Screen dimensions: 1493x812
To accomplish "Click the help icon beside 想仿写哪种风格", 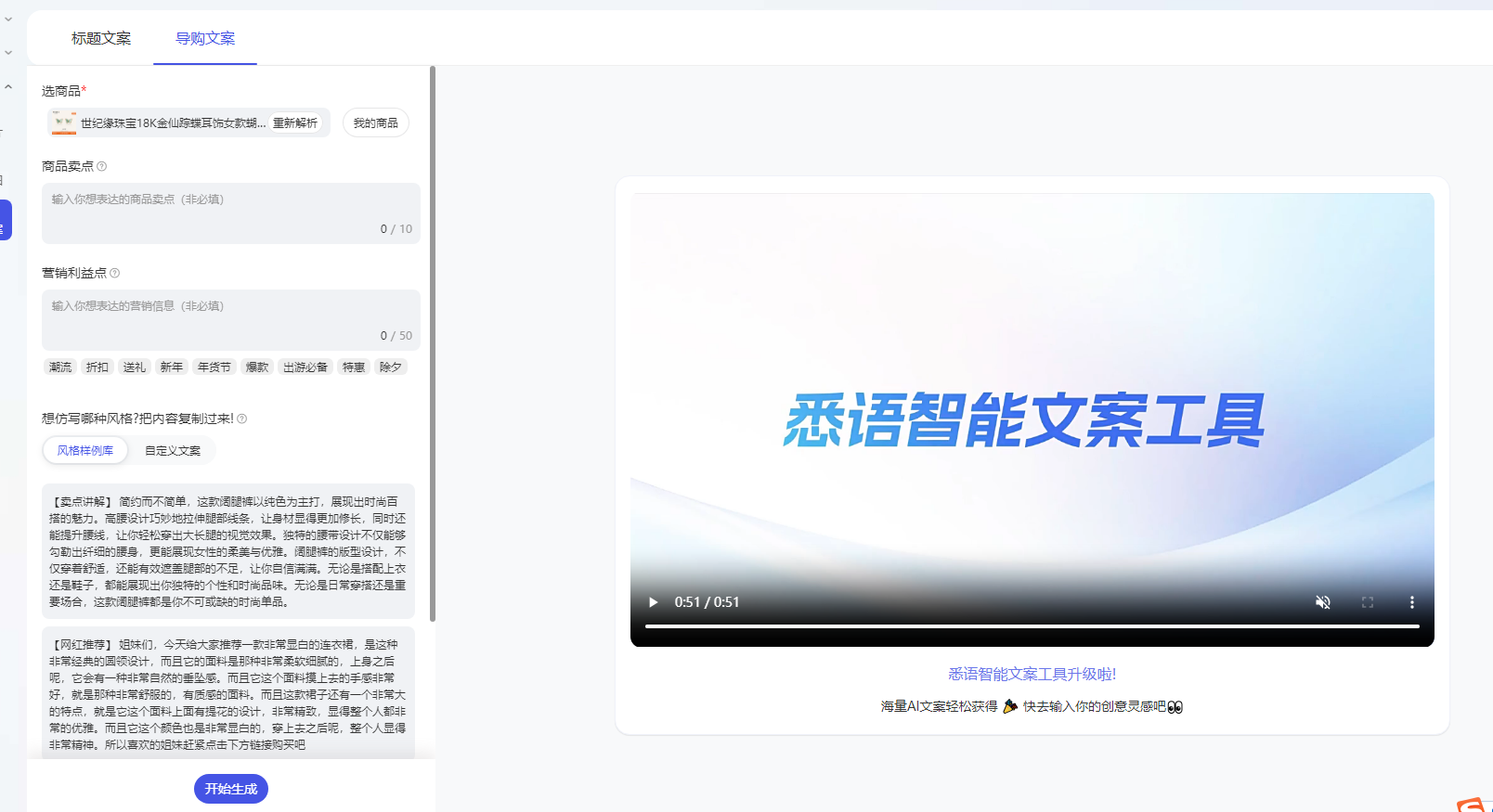I will 242,419.
